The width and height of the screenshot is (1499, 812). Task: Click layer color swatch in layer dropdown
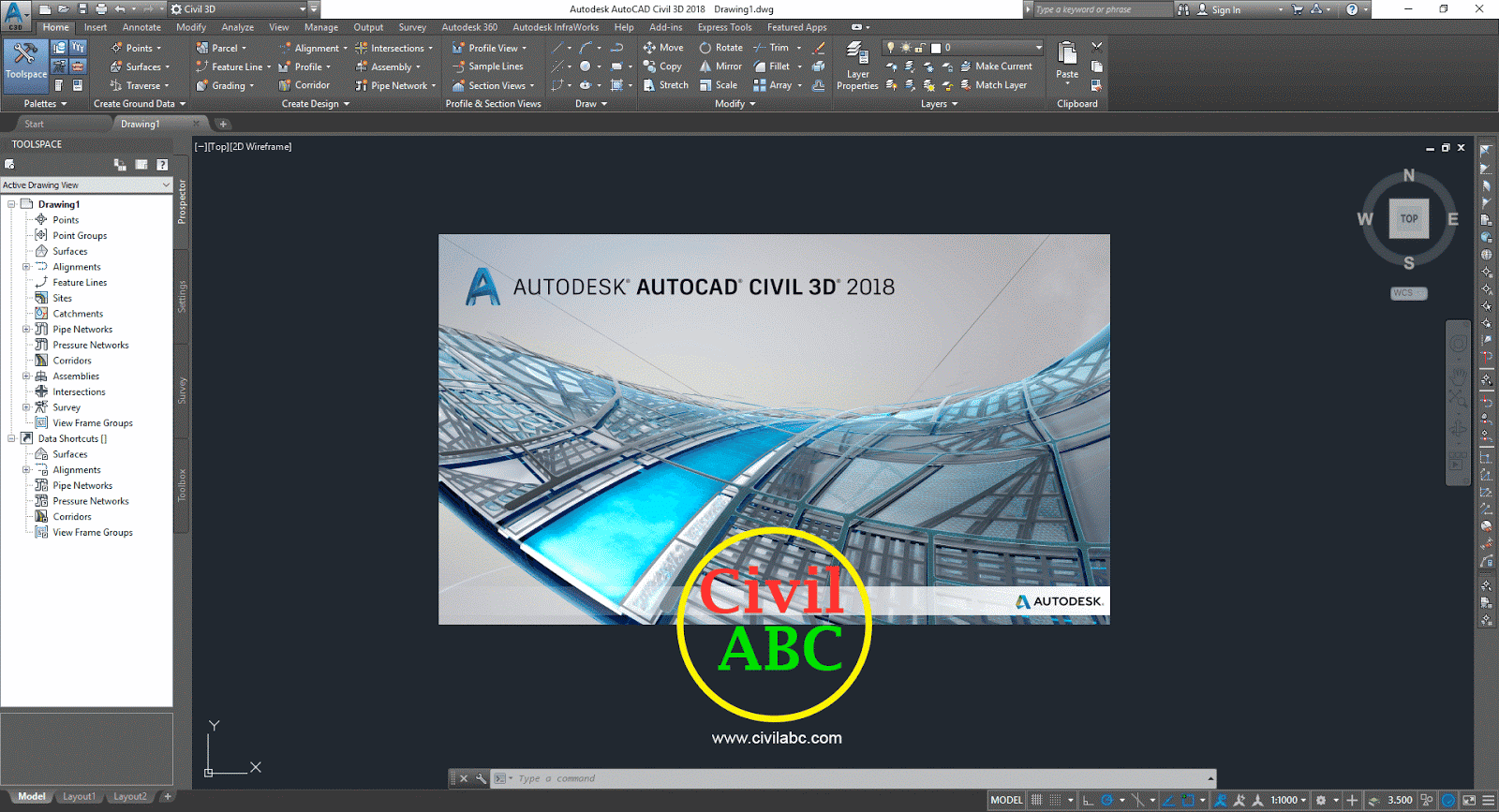[x=935, y=48]
